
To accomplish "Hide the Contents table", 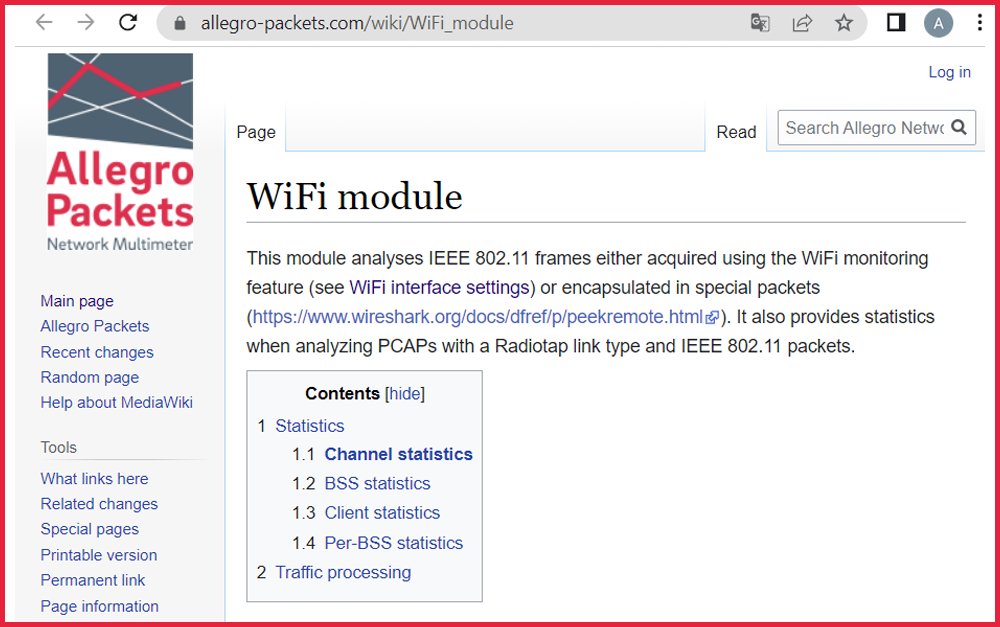I will coord(404,394).
